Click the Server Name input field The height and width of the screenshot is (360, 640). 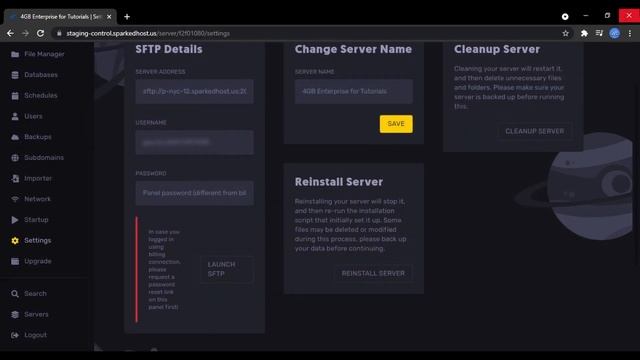[x=353, y=91]
